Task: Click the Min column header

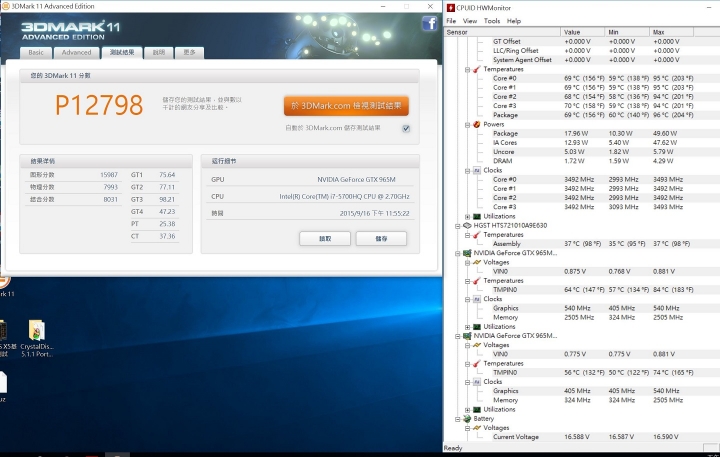Action: 627,32
